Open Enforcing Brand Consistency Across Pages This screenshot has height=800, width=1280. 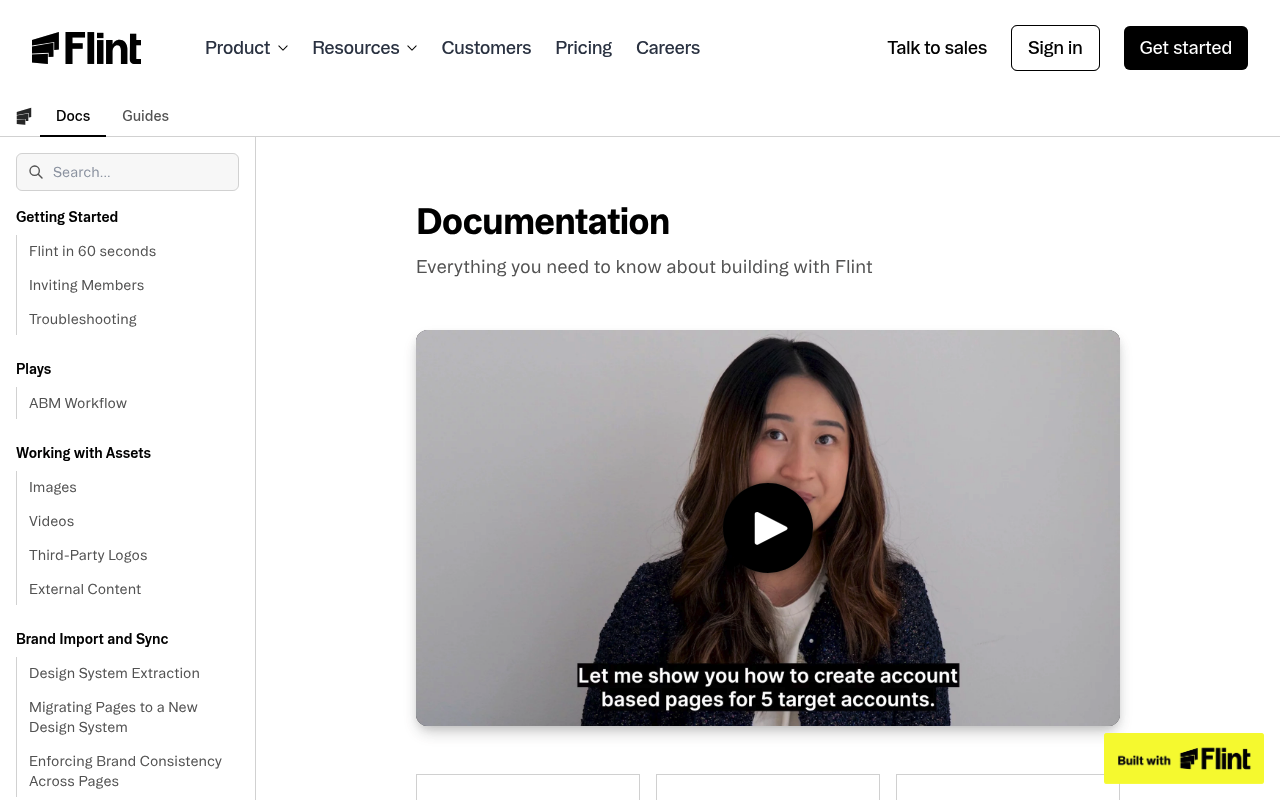click(x=125, y=771)
